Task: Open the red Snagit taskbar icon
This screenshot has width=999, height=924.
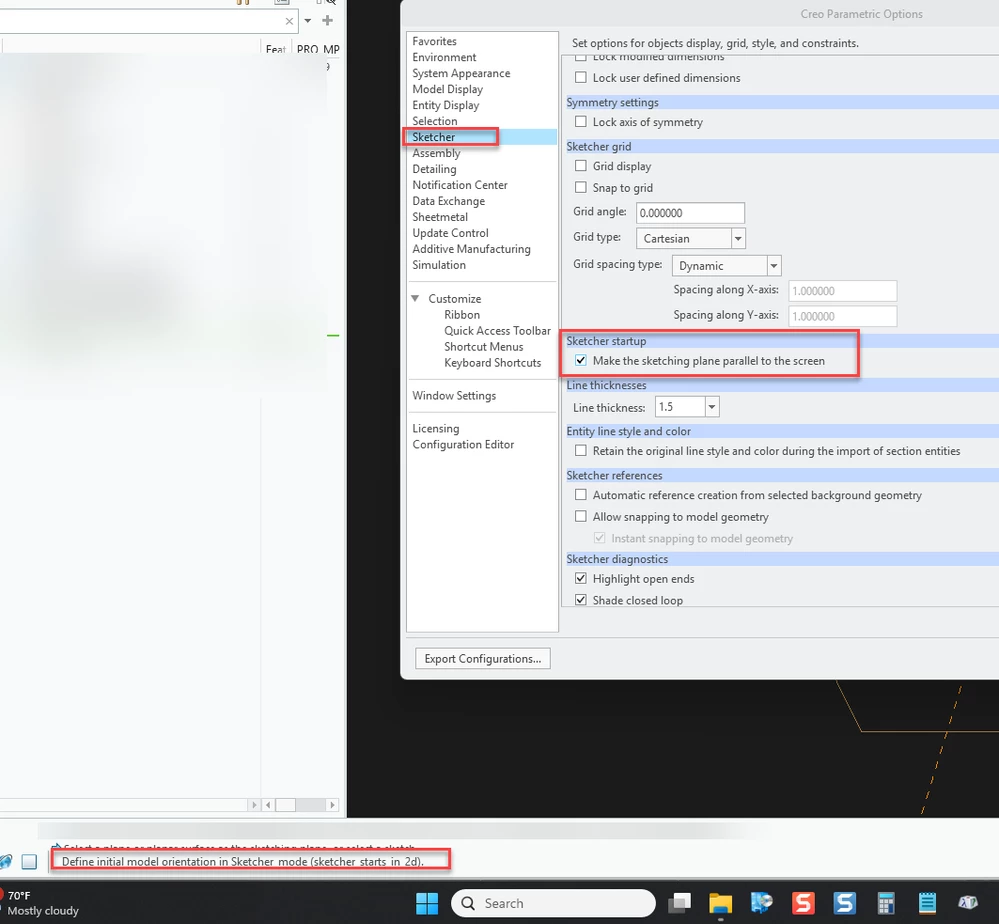Action: pos(803,903)
